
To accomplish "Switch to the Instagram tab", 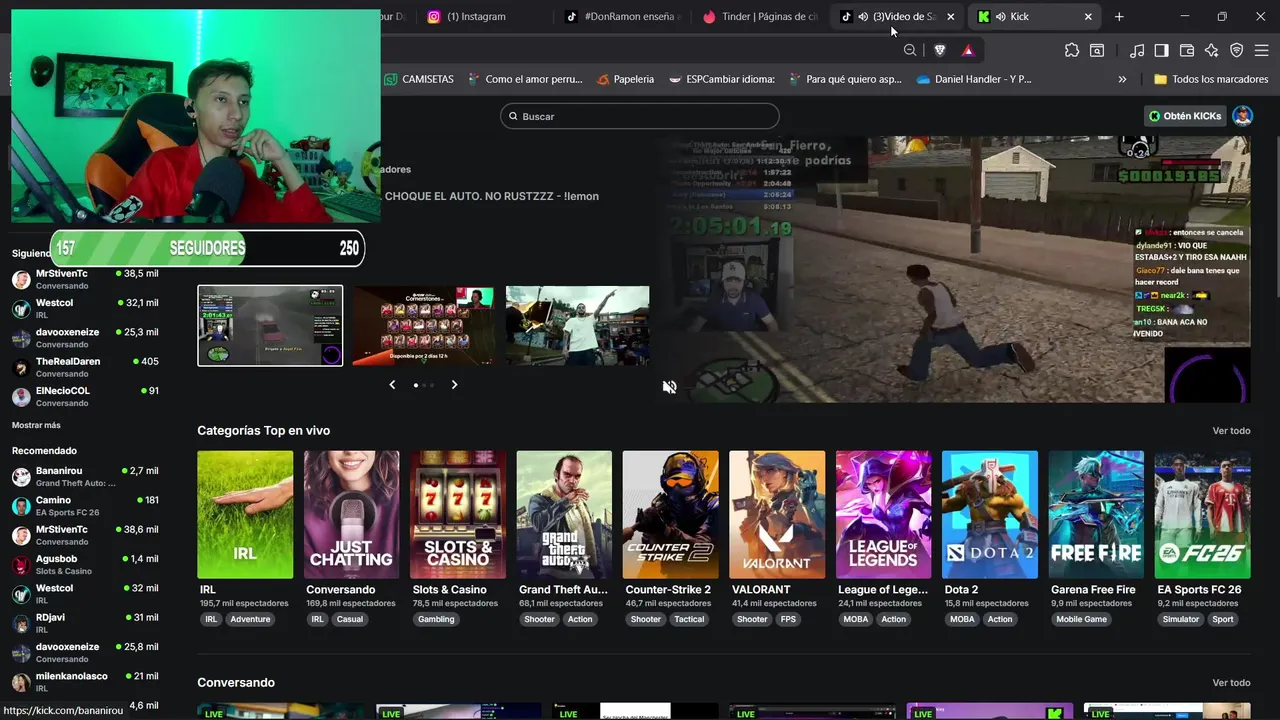I will [x=477, y=16].
